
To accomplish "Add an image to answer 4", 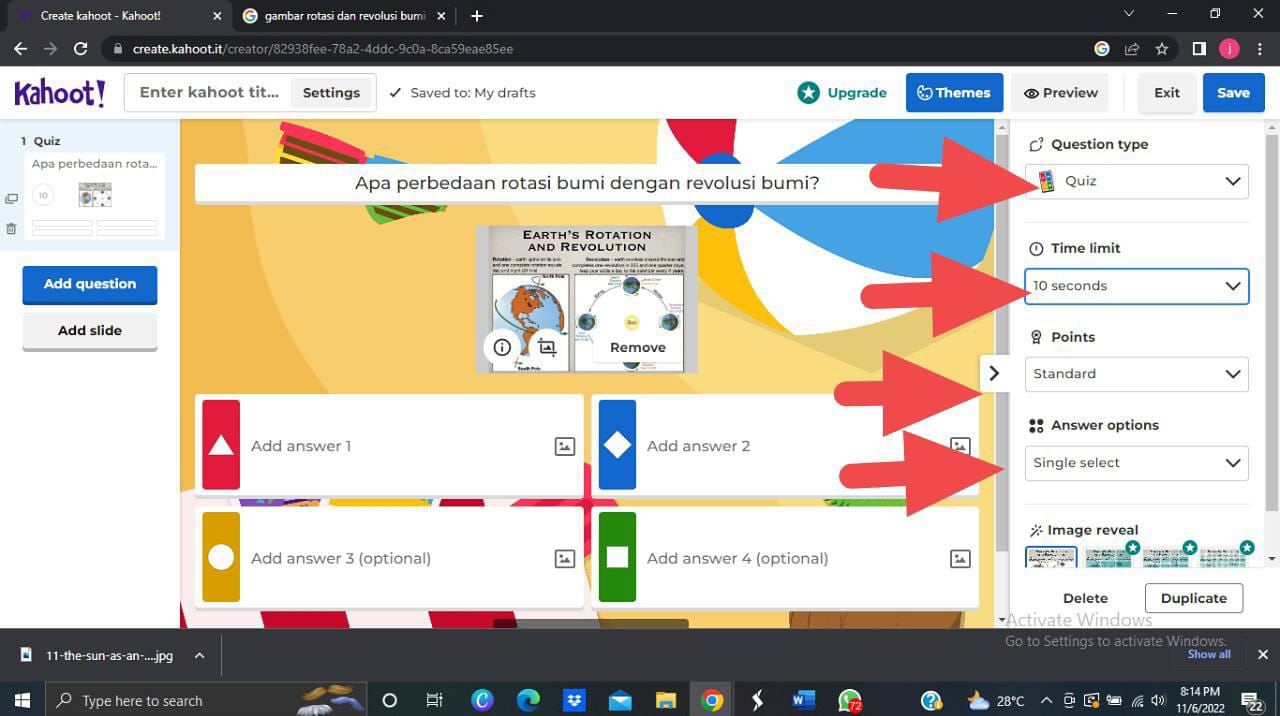I will click(960, 559).
